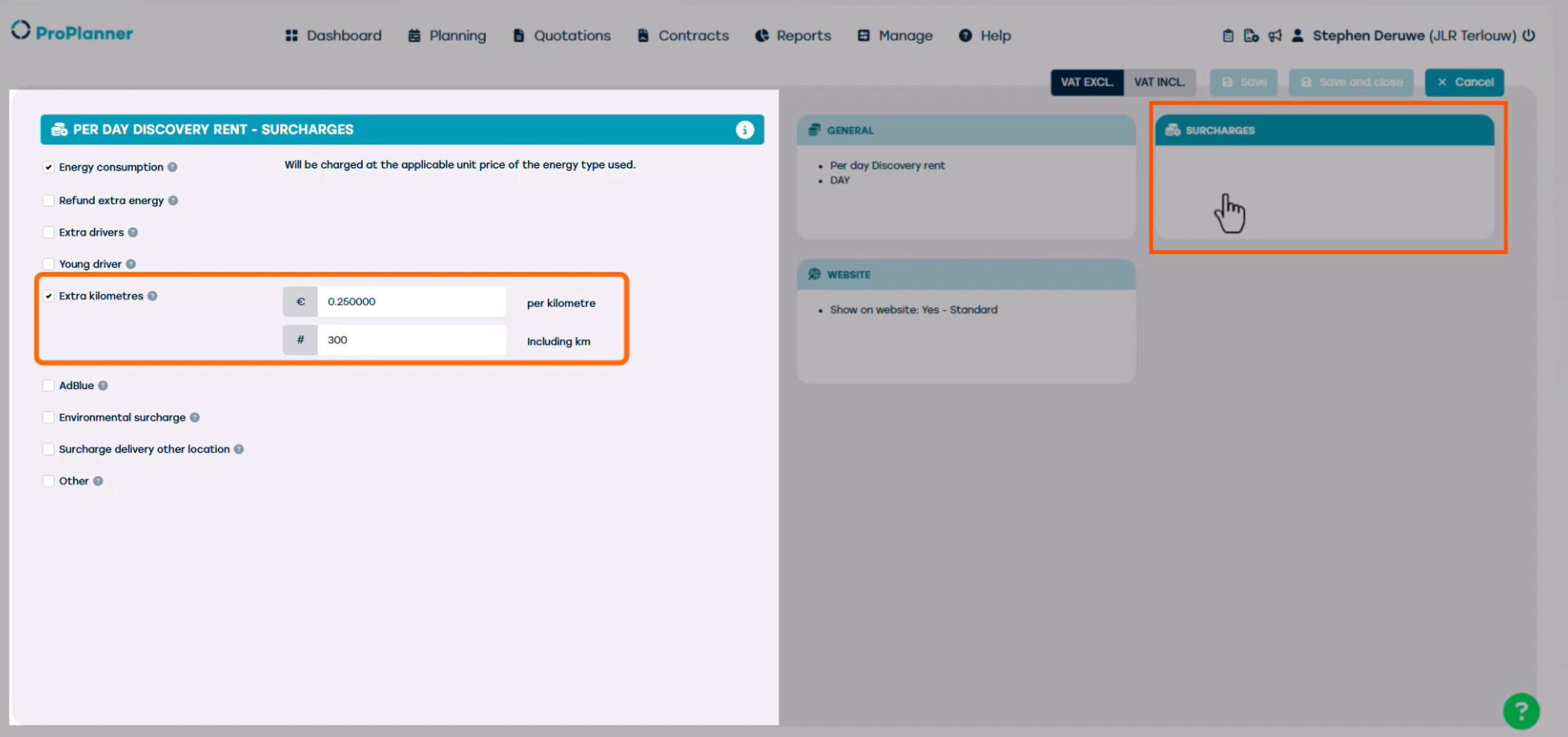Open the megaphone announcements icon
Viewport: 1568px width, 737px height.
pos(1275,36)
